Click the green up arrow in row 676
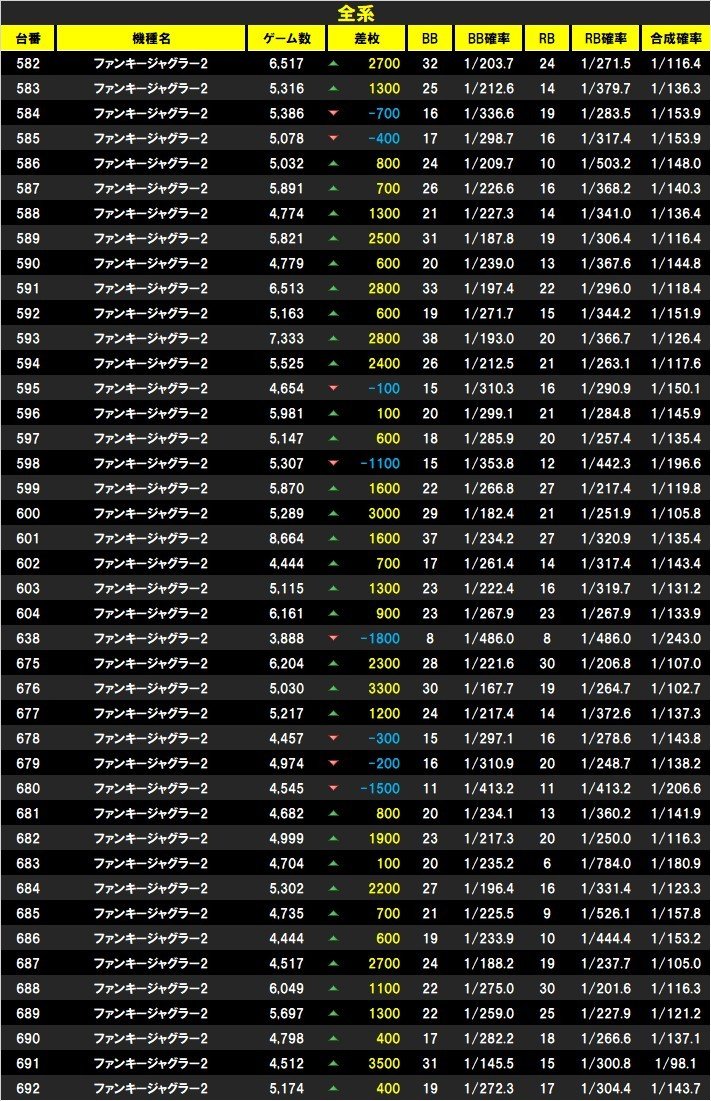The image size is (711, 1101). 333,688
